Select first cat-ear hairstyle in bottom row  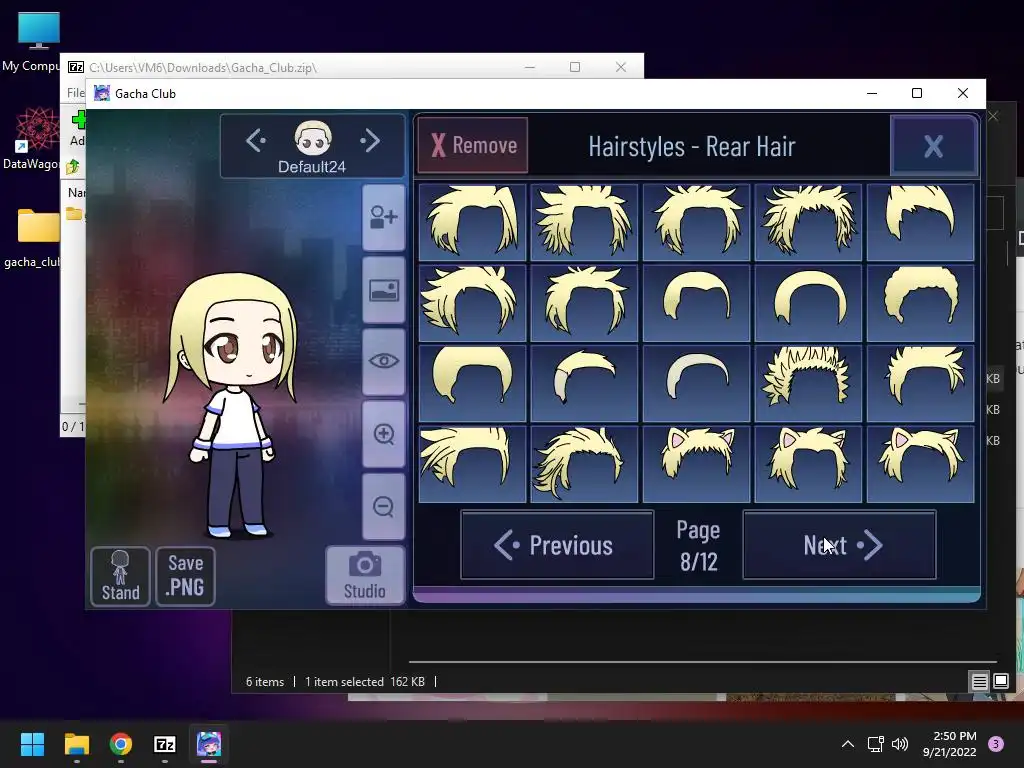[x=696, y=464]
